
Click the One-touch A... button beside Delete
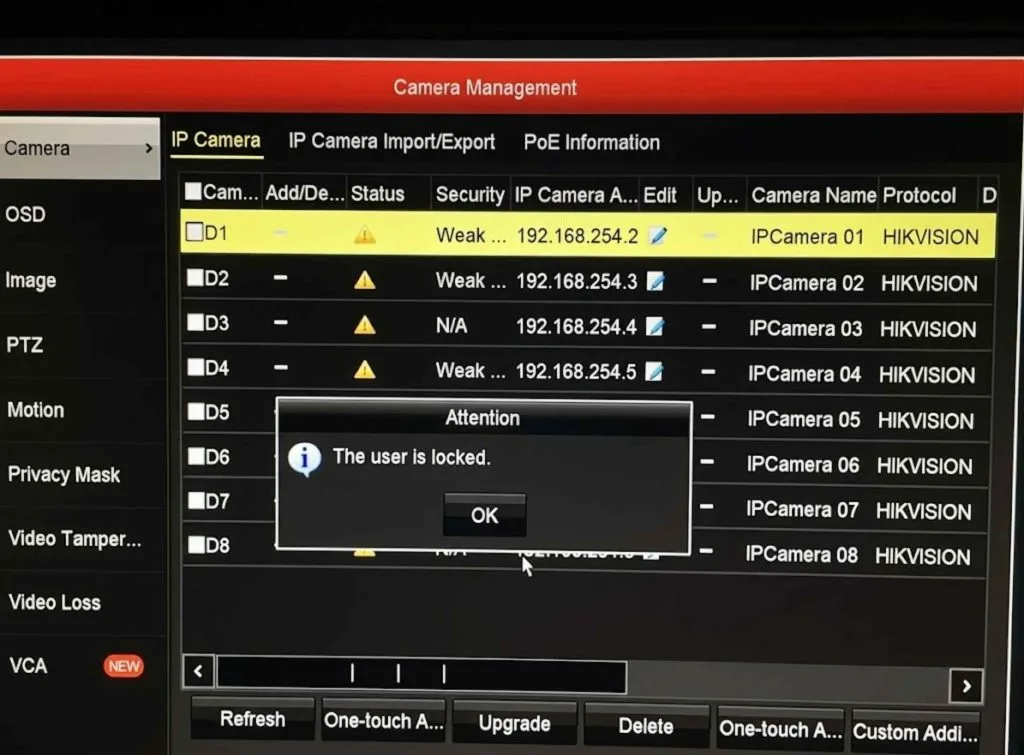pyautogui.click(x=780, y=728)
